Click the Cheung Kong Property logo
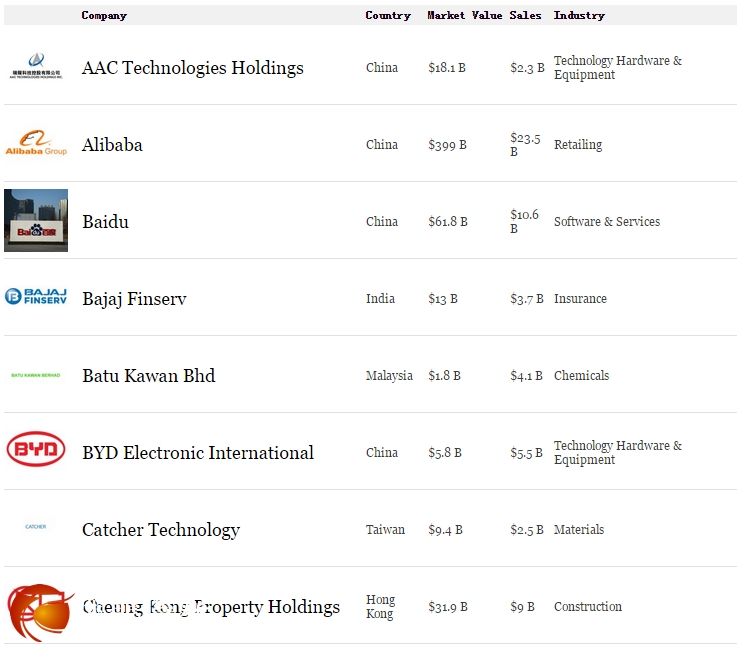 click(x=40, y=611)
